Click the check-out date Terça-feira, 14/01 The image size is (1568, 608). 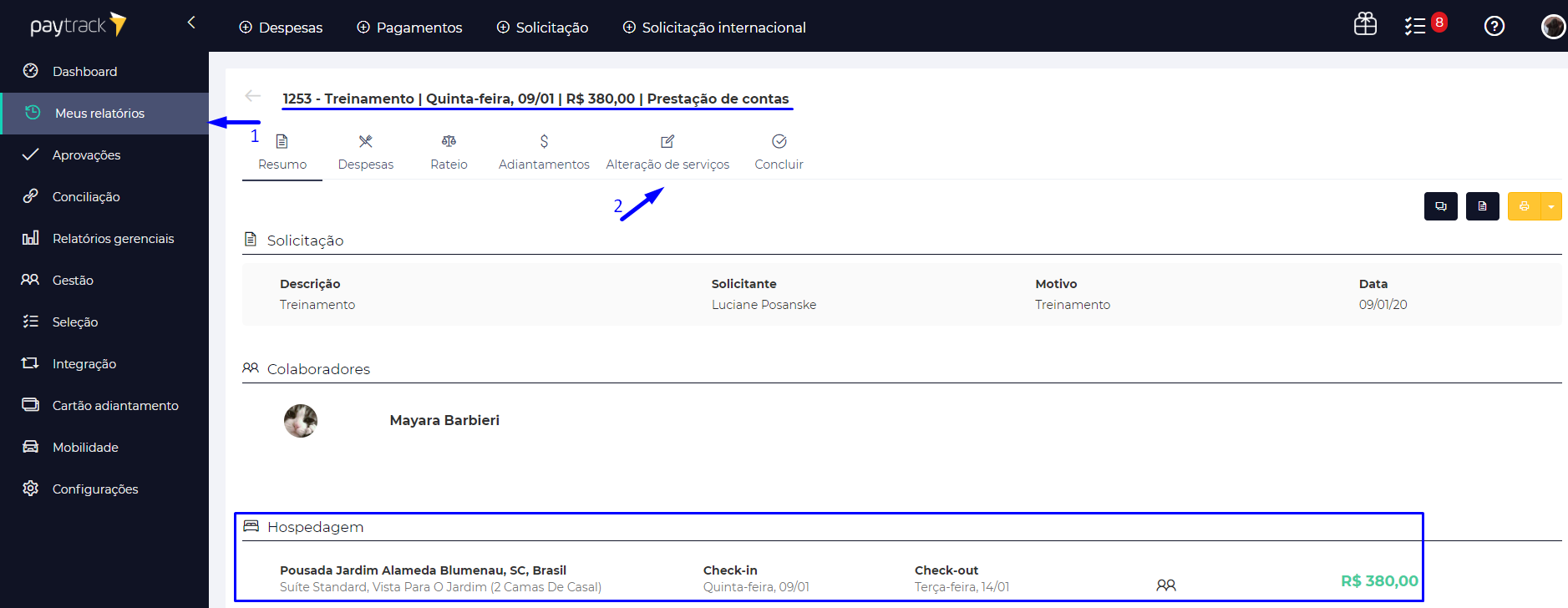pyautogui.click(x=962, y=587)
